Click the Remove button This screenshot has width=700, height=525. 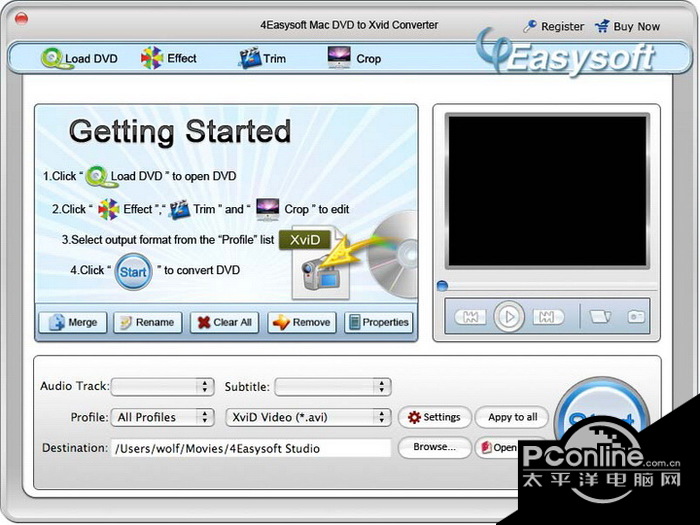(x=302, y=322)
